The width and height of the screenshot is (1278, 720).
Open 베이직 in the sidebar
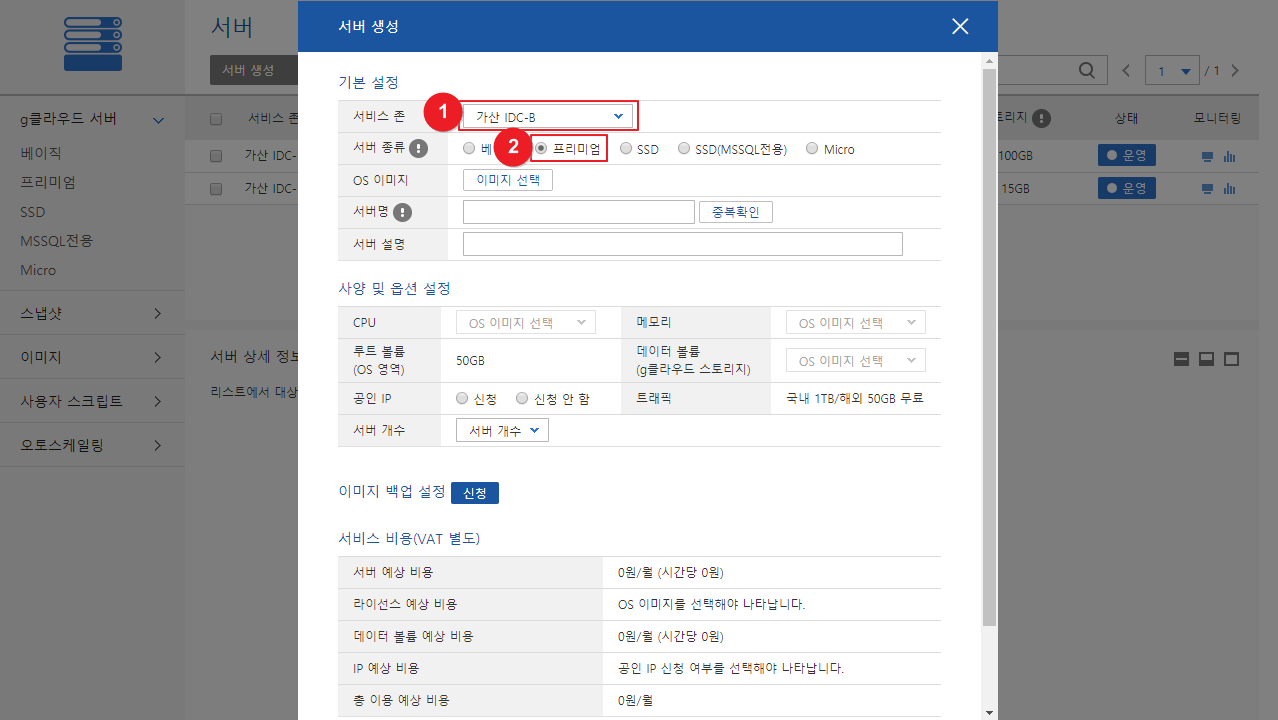point(41,153)
